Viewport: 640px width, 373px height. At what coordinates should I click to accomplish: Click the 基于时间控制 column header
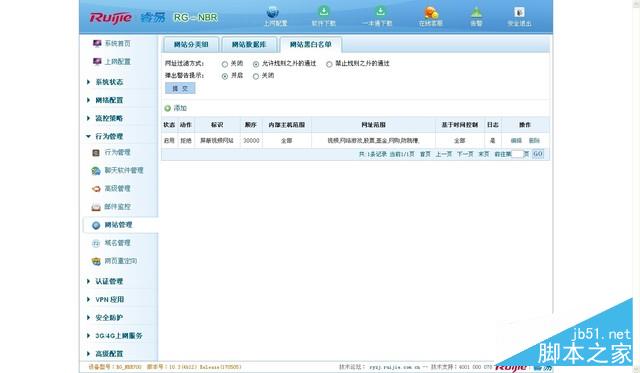(x=460, y=125)
